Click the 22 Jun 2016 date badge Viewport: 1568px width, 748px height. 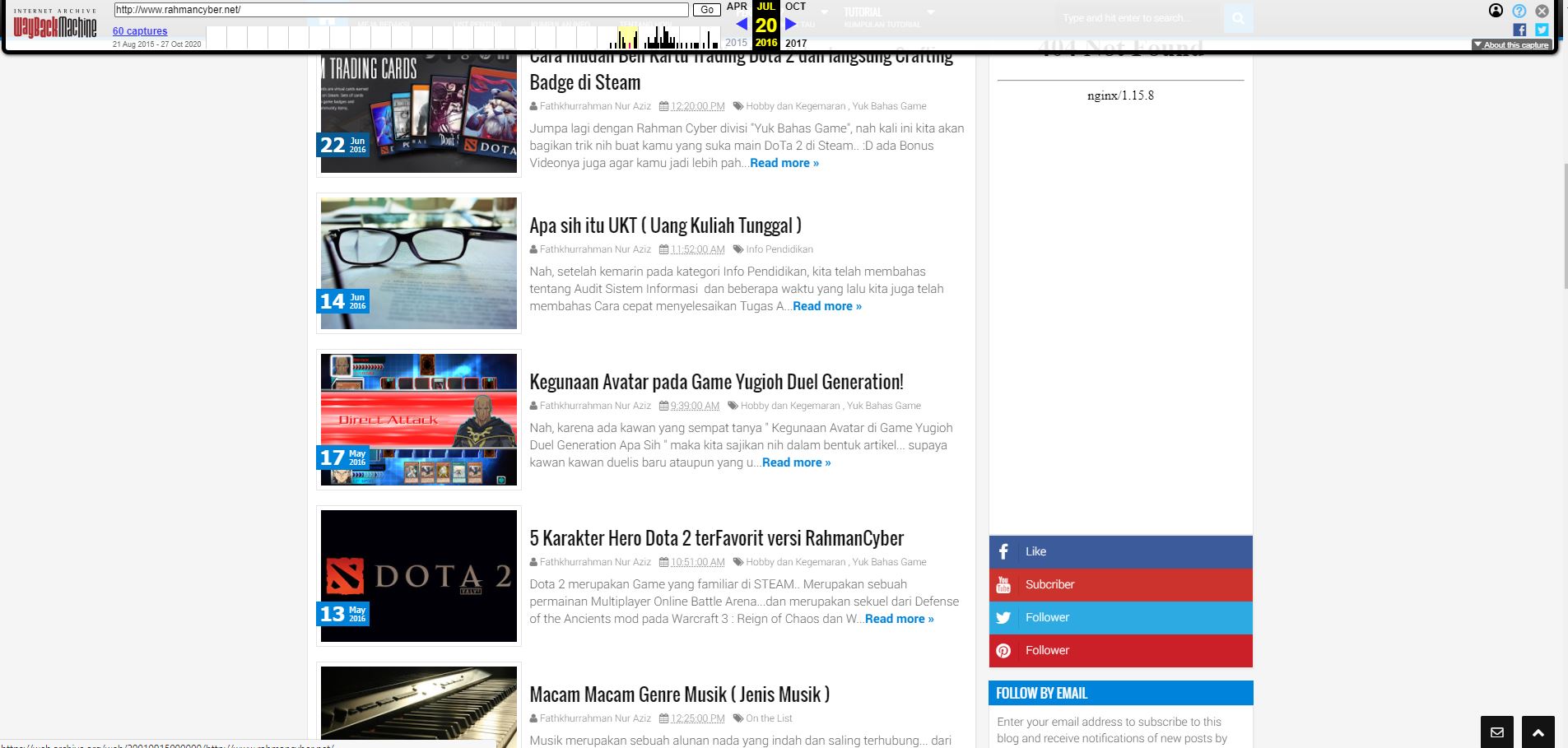pyautogui.click(x=343, y=145)
